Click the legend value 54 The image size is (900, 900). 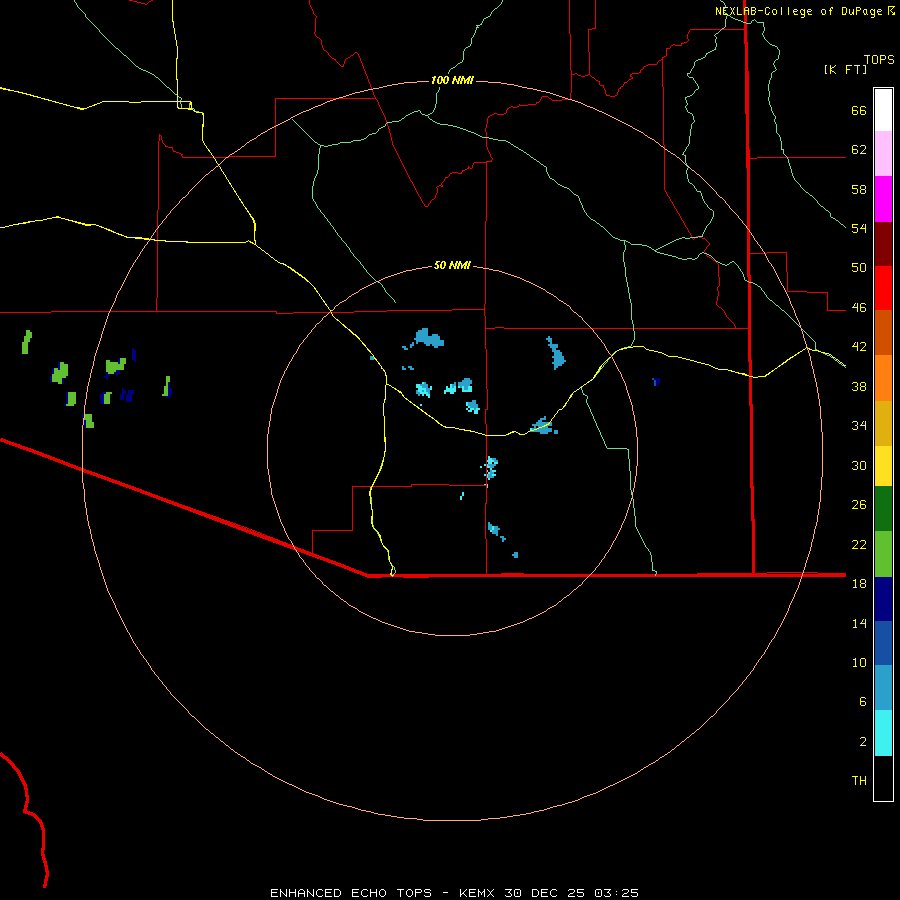(x=859, y=228)
